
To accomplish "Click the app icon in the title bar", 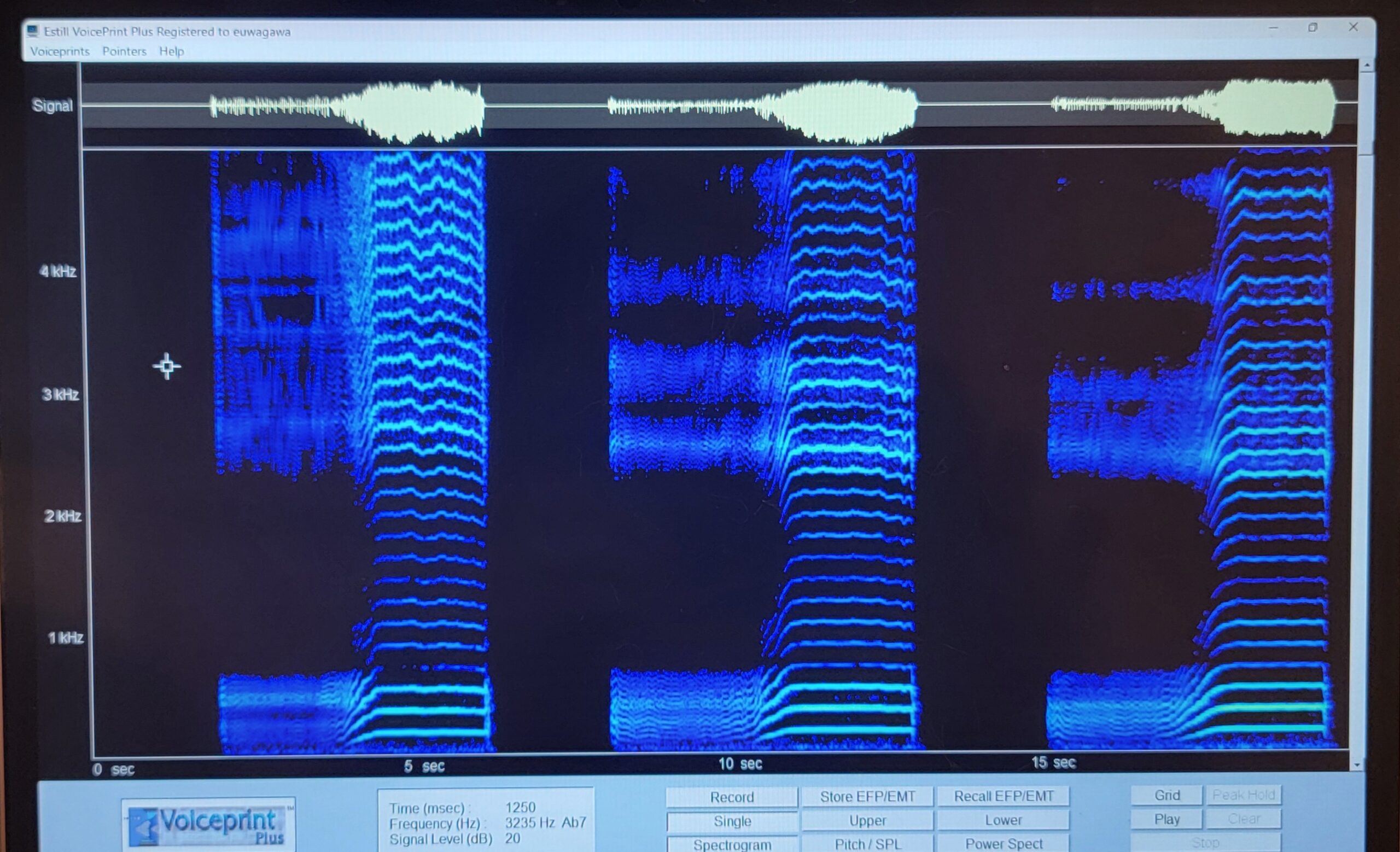I will click(x=33, y=31).
